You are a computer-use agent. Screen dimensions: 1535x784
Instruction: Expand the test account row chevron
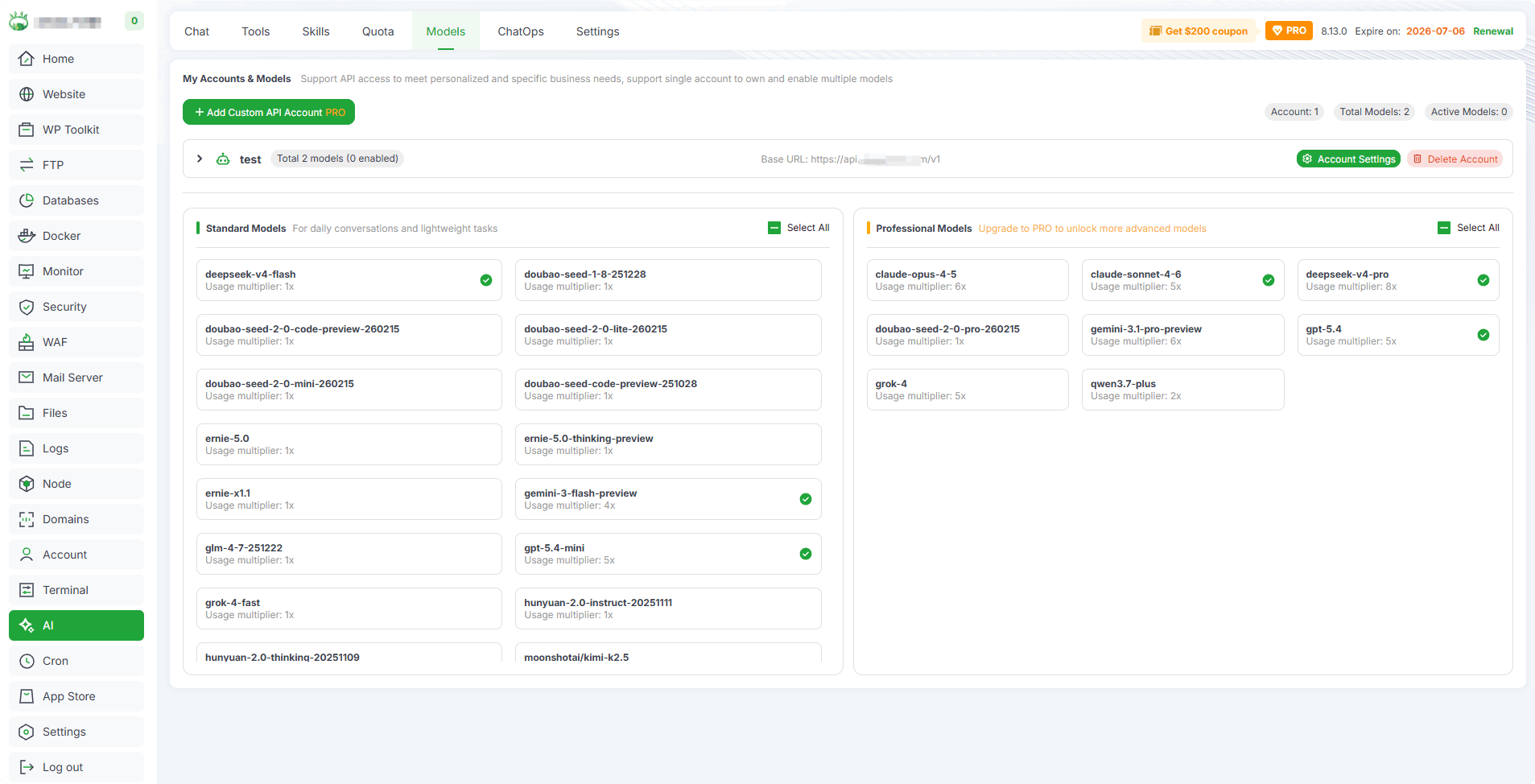[x=200, y=159]
